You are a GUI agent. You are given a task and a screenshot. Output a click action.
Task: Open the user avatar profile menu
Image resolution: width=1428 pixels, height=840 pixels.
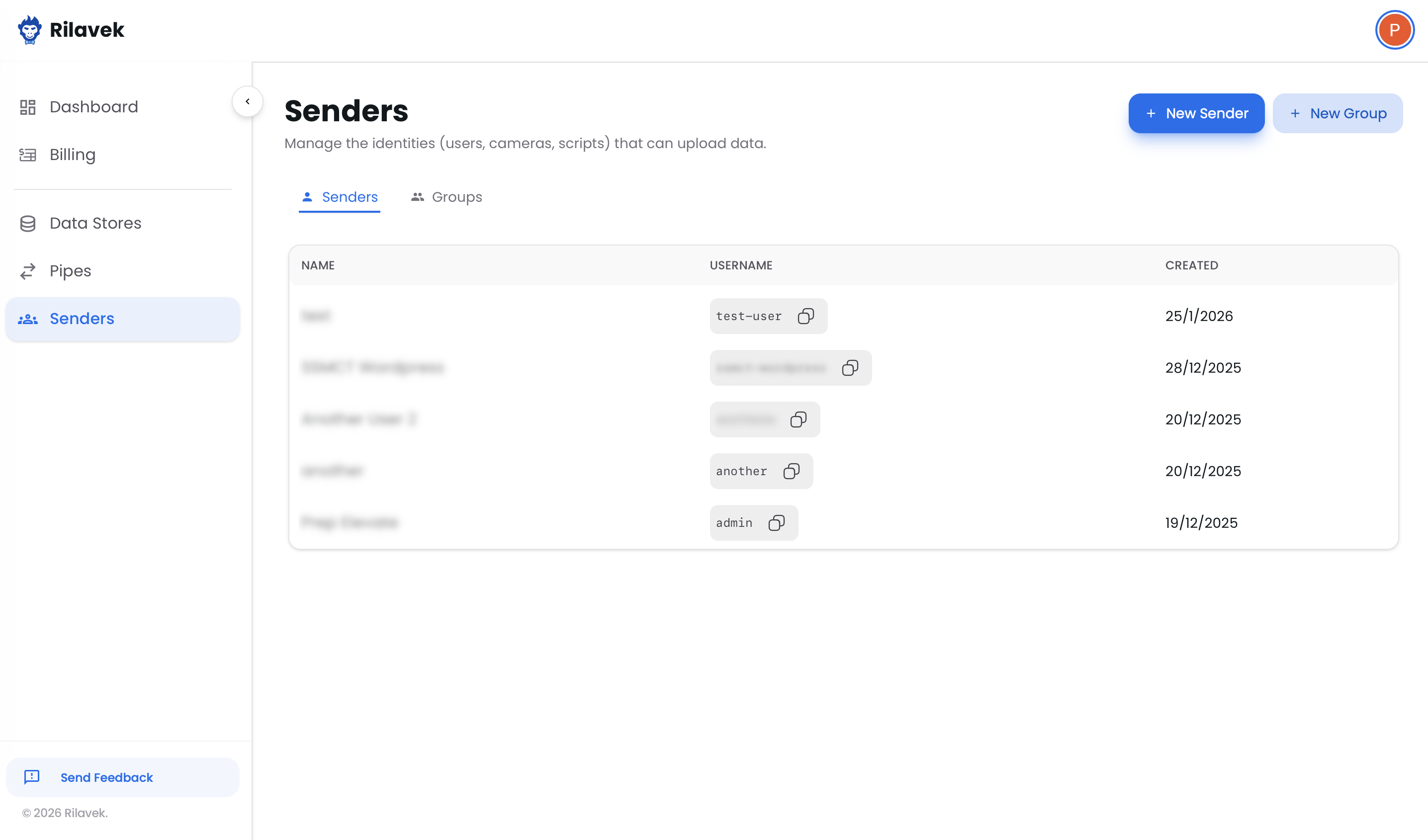1395,30
